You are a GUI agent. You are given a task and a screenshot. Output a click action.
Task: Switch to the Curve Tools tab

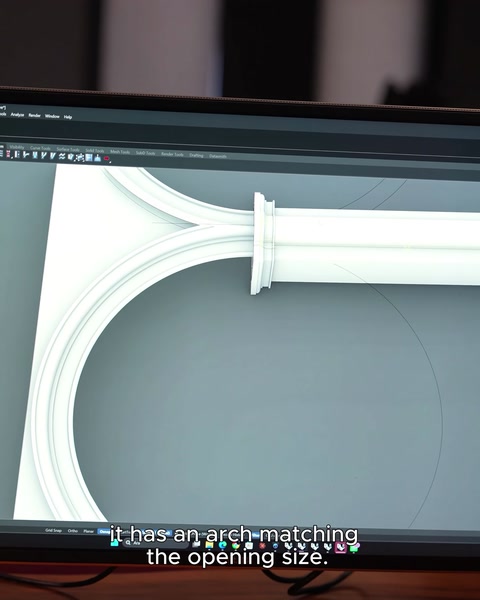pyautogui.click(x=40, y=148)
